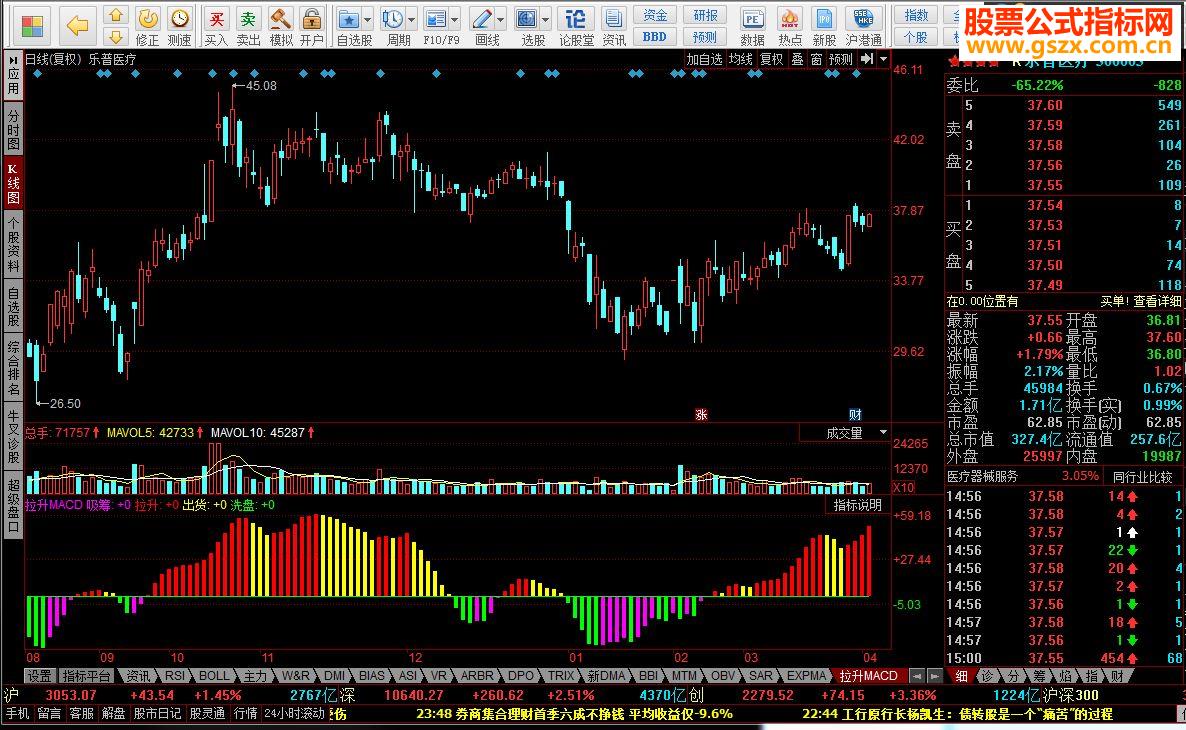Screen dimensions: 1186x730
Task: Open the 指标平台 tab
Action: (x=86, y=676)
